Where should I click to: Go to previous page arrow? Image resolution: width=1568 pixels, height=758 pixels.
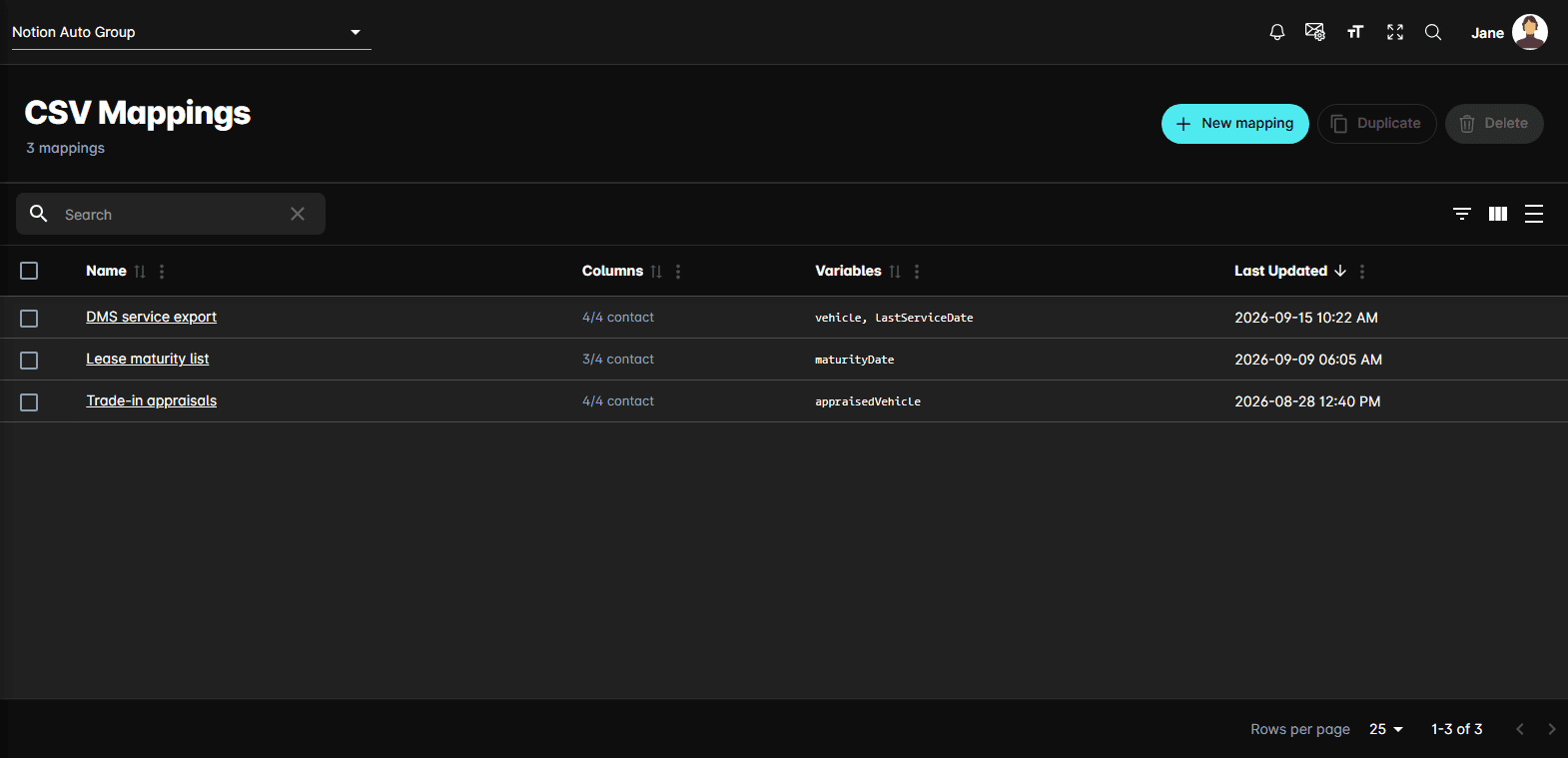pos(1520,729)
